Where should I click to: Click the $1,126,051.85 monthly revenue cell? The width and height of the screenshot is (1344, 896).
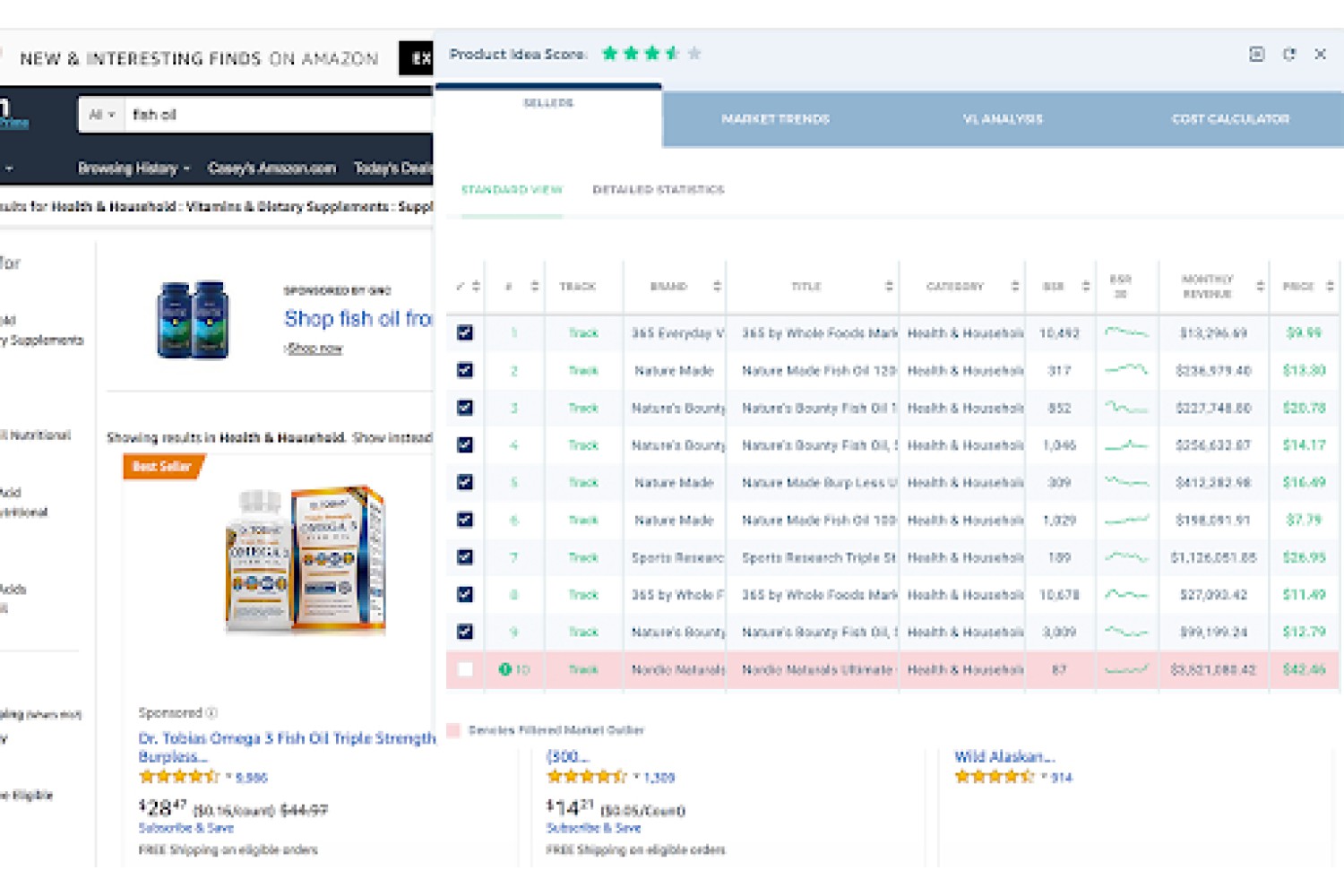click(1213, 557)
